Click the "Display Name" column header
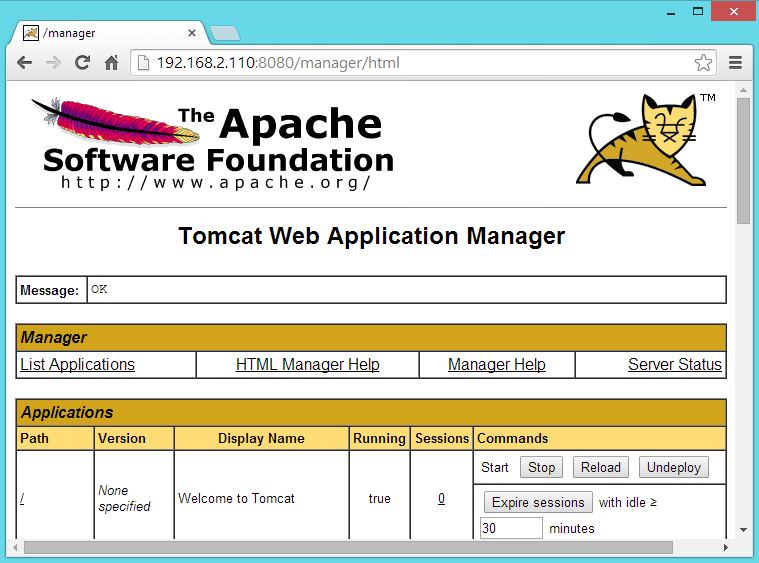The width and height of the screenshot is (759, 563). [261, 438]
